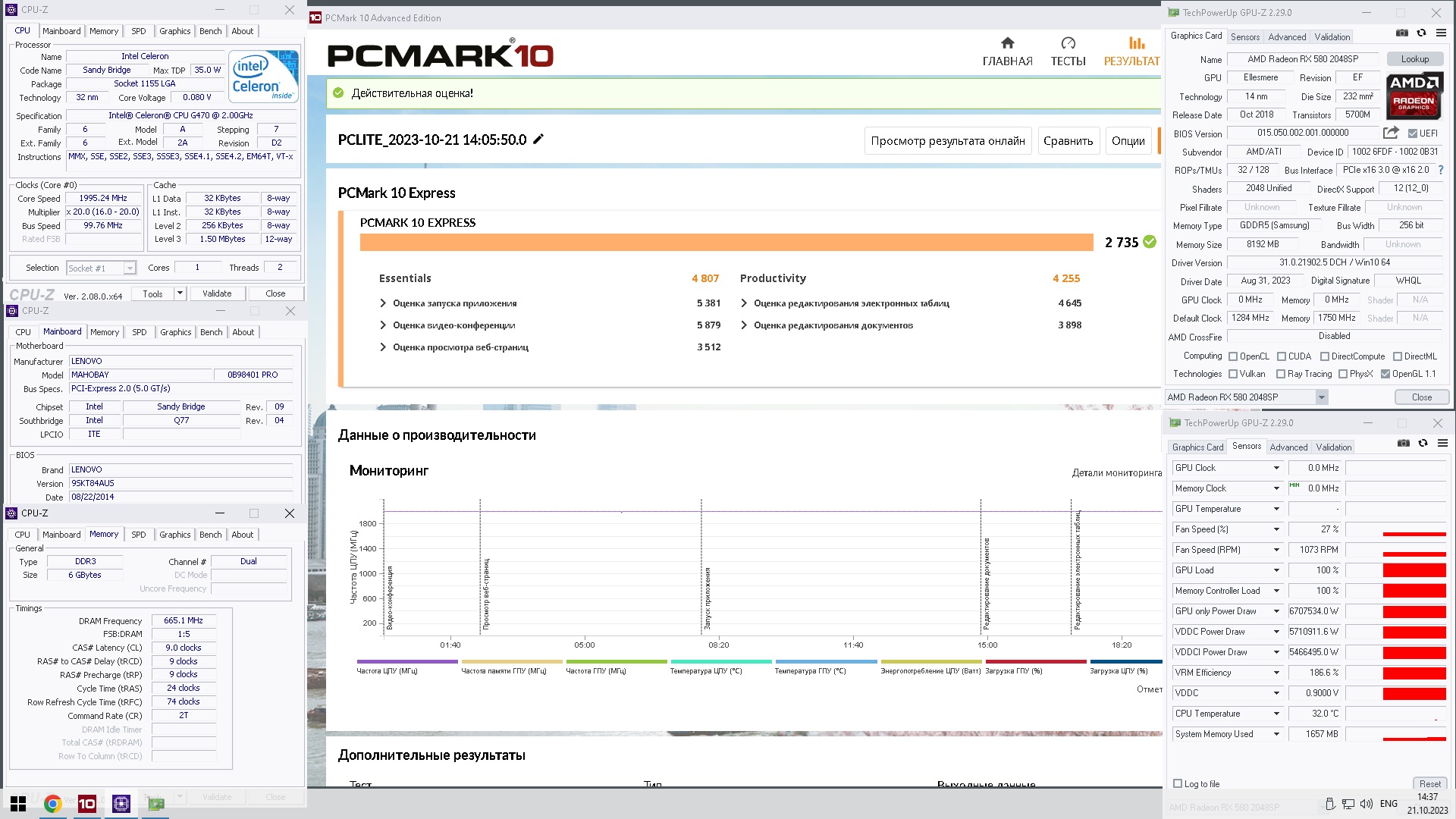Click the GPU Load sensor graph
The width and height of the screenshot is (1456, 819).
(x=1397, y=570)
